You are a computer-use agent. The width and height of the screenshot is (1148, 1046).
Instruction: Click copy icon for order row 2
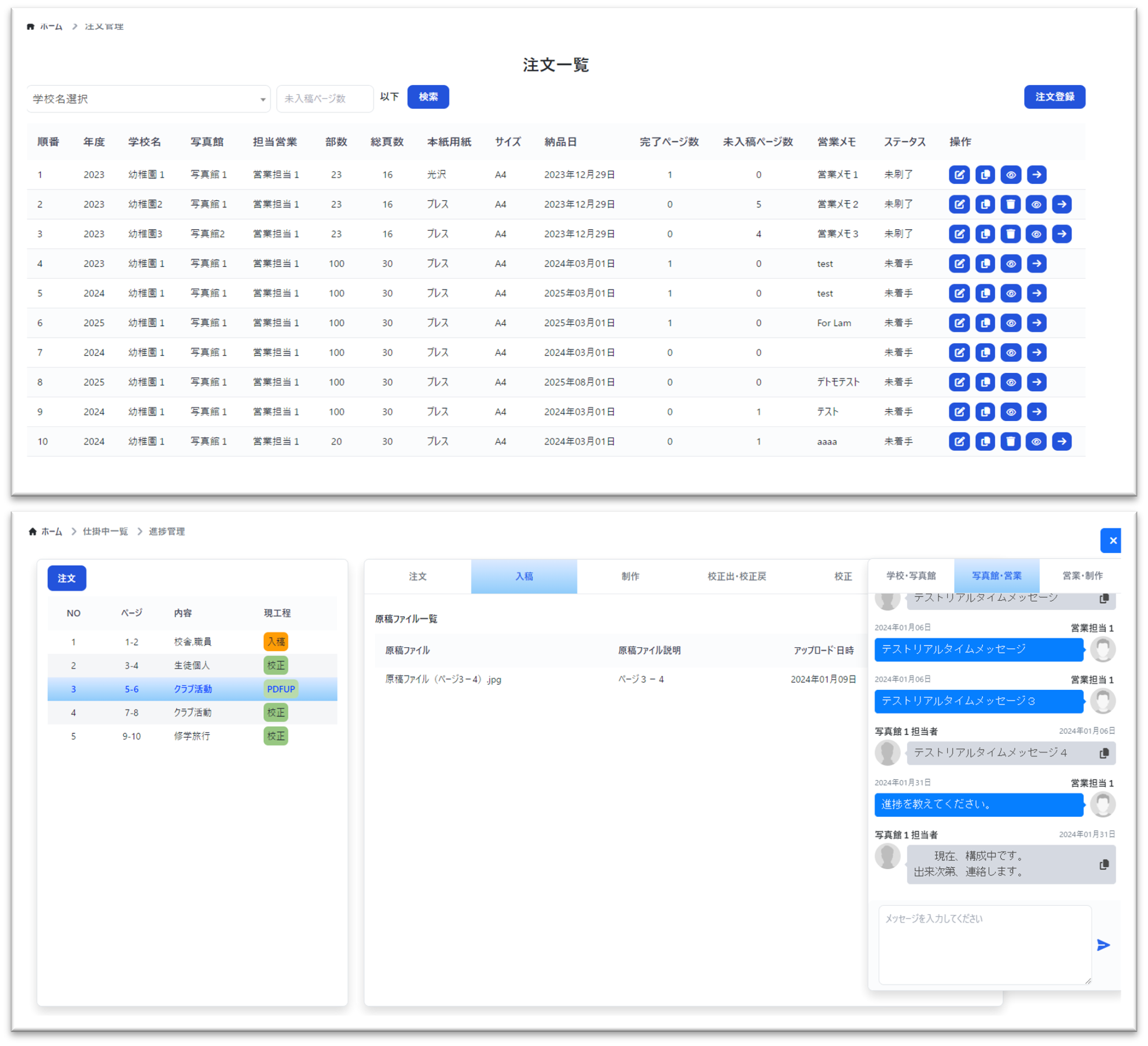[x=985, y=204]
